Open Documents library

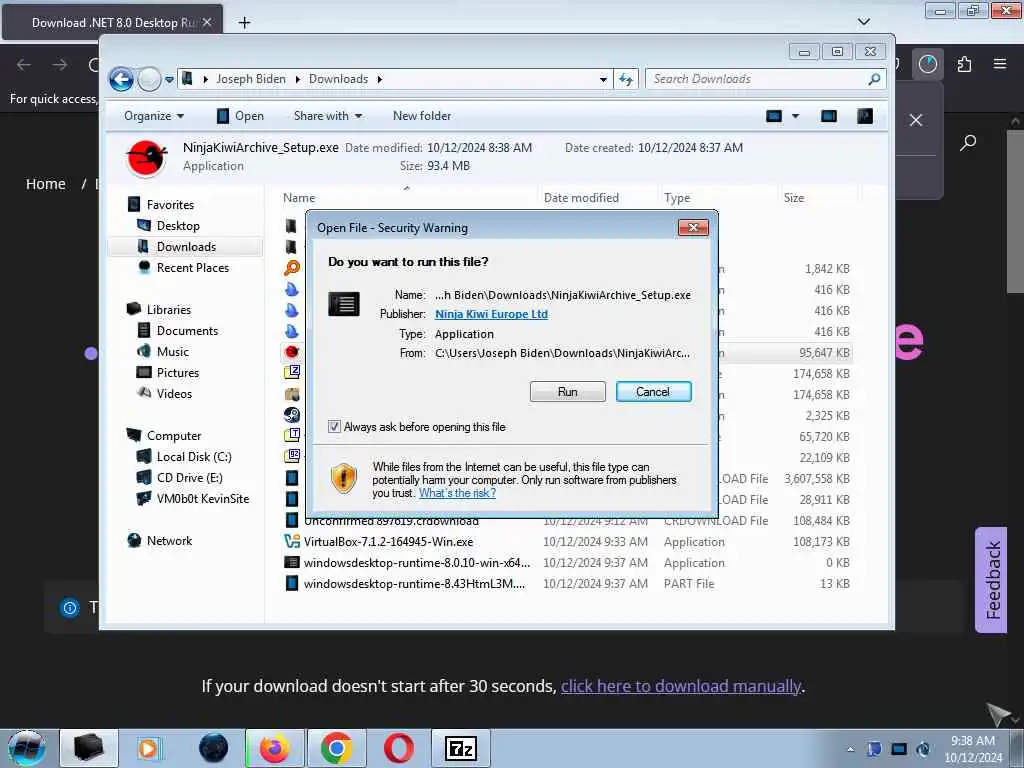(187, 331)
